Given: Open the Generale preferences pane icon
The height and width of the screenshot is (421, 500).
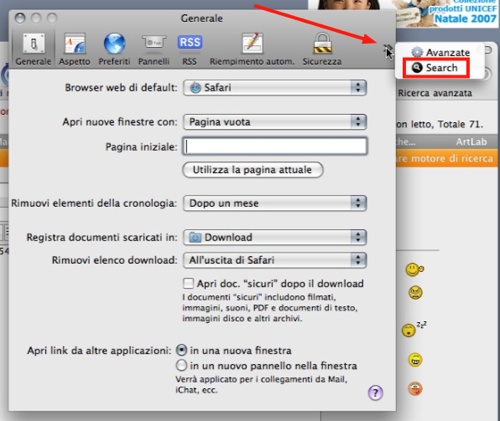Looking at the screenshot, I should 33,44.
